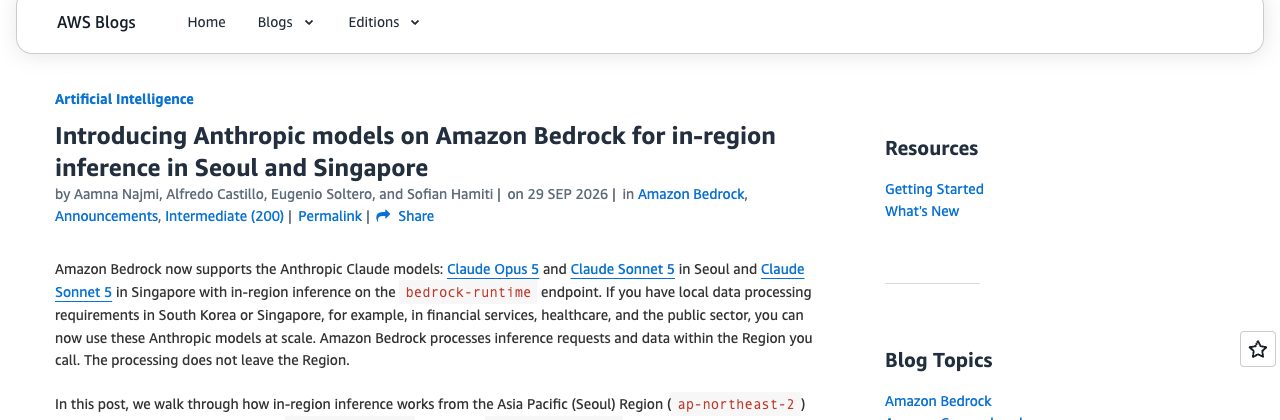Open the Claude Opus 5 link

pyautogui.click(x=493, y=269)
